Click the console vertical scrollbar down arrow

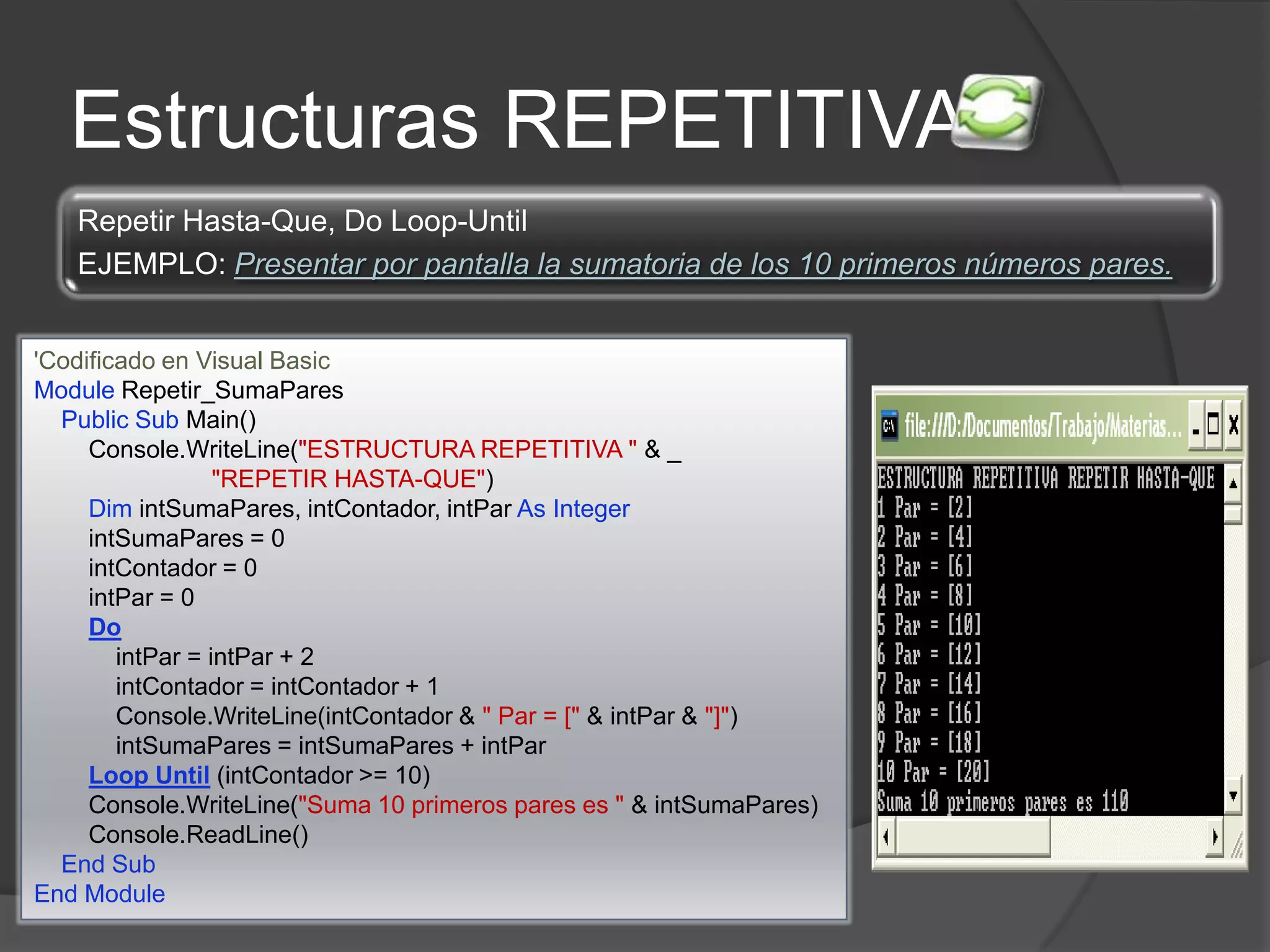(1233, 795)
